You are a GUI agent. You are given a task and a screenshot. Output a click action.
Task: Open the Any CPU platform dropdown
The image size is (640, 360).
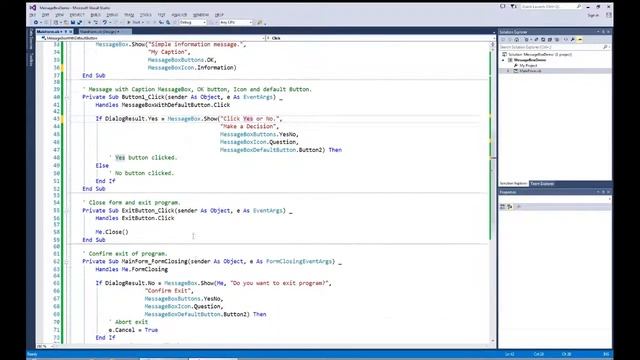(x=236, y=22)
